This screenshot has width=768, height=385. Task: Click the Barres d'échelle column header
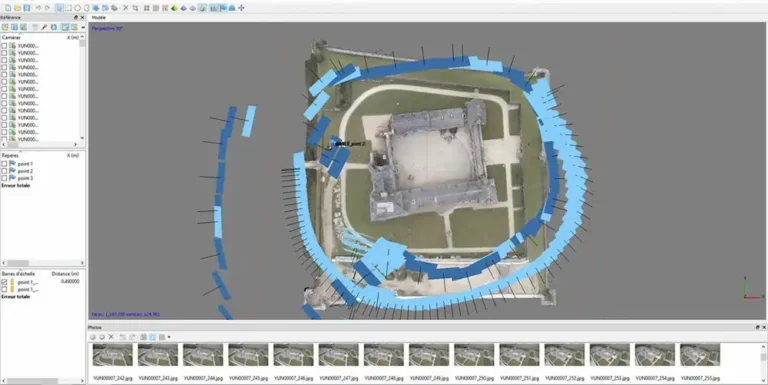pyautogui.click(x=18, y=274)
